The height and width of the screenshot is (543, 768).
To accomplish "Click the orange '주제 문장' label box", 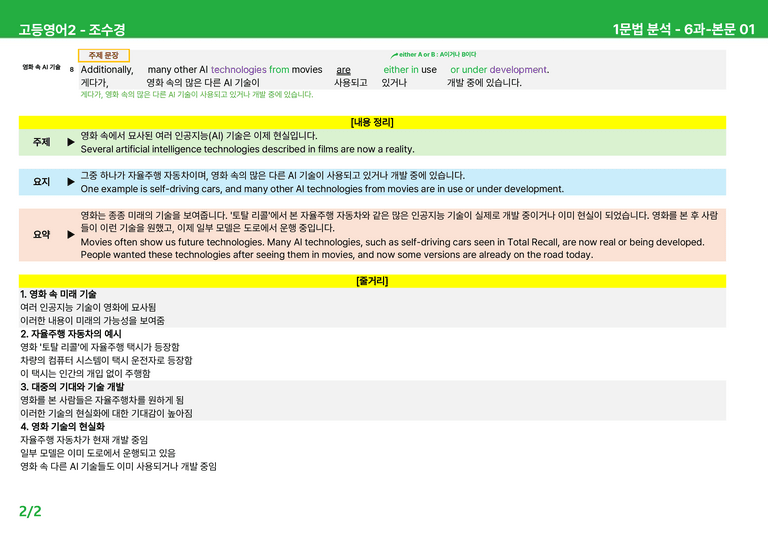I will (104, 55).
